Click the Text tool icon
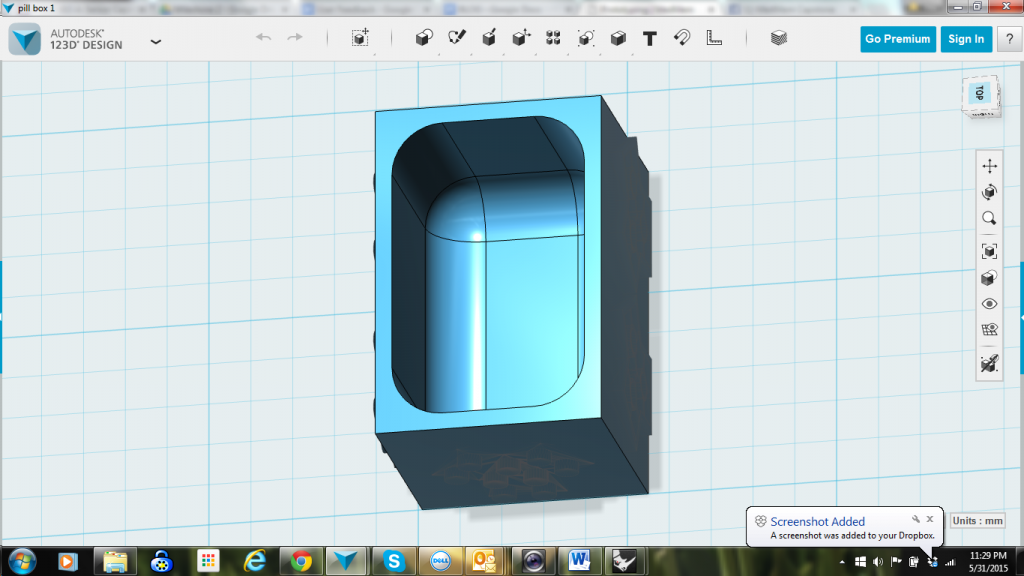1024x576 pixels. tap(649, 38)
